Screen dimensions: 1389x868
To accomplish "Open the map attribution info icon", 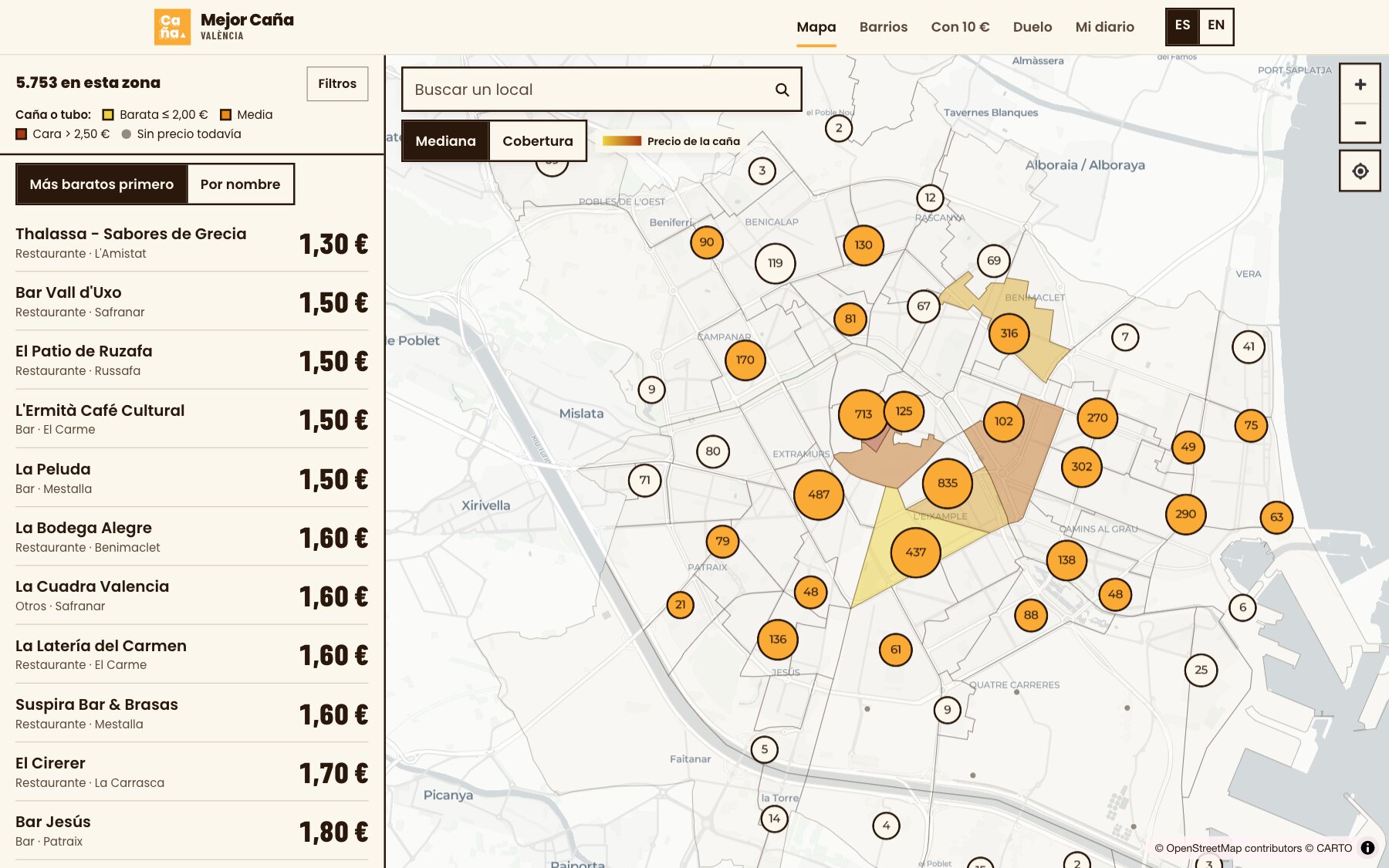I will (1367, 848).
